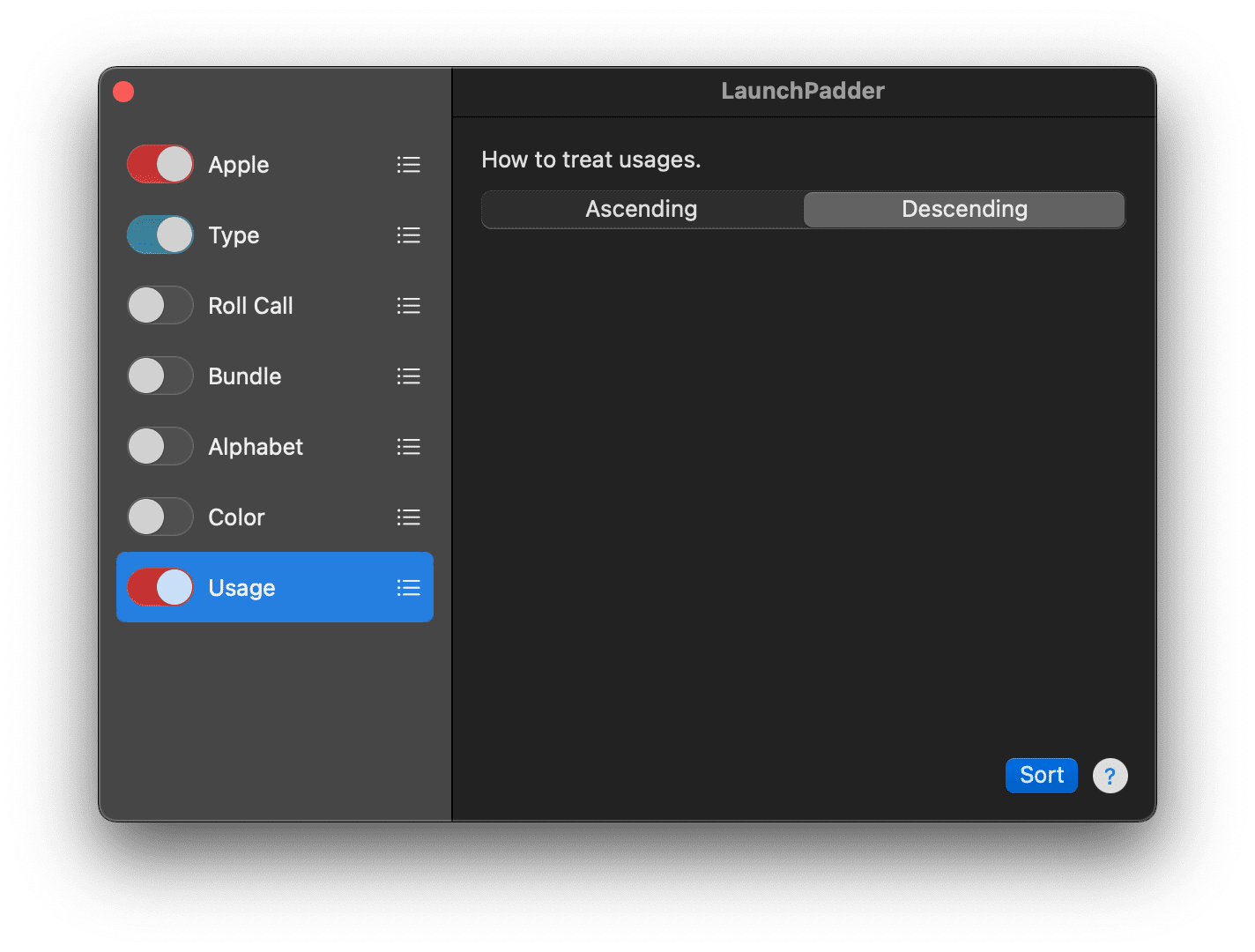Toggle the Type switch off
This screenshot has height=952, width=1255.
click(x=160, y=234)
